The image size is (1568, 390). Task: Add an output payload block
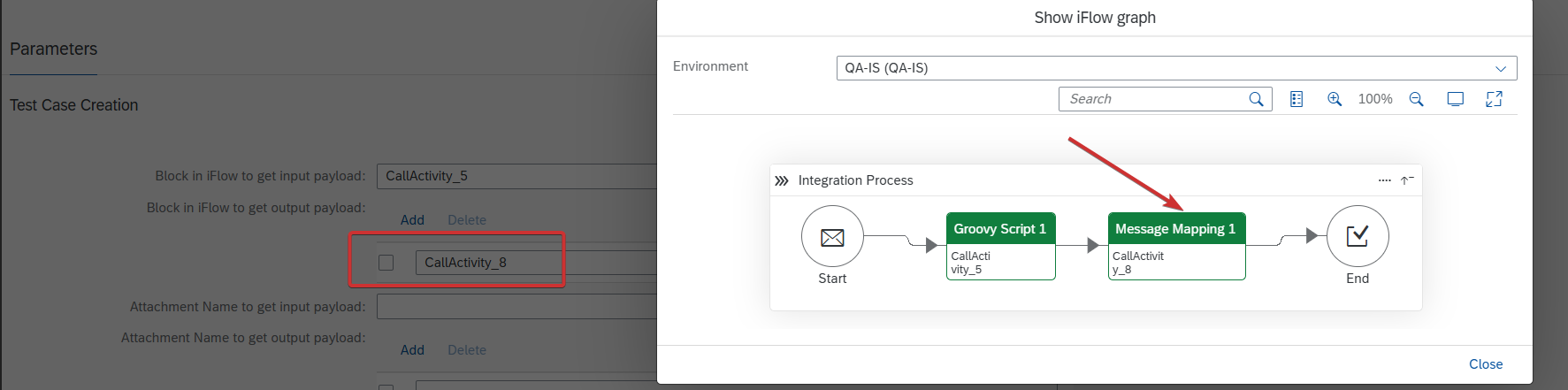412,220
